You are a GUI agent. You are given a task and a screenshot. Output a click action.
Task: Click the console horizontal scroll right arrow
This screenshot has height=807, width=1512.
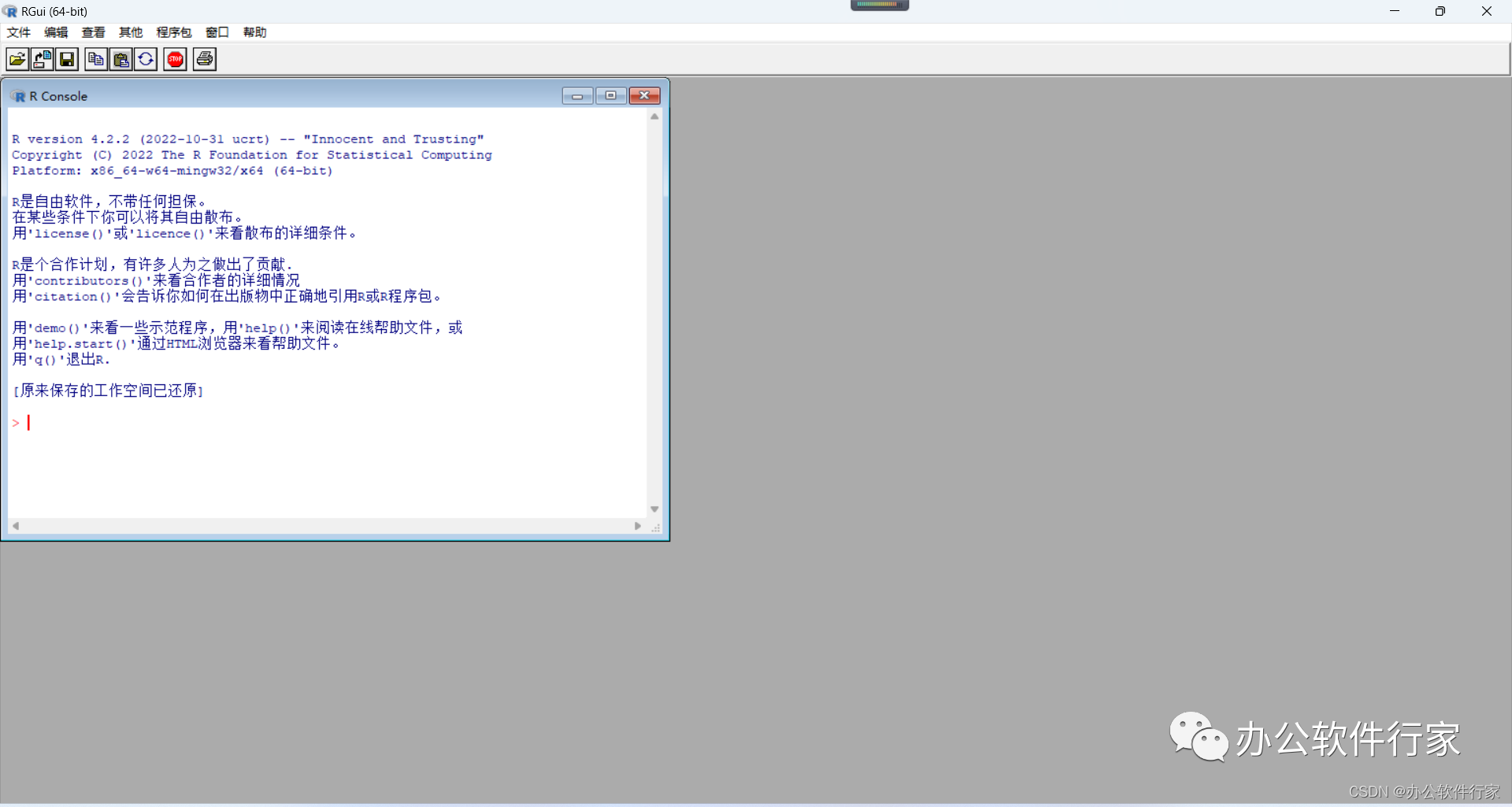638,526
